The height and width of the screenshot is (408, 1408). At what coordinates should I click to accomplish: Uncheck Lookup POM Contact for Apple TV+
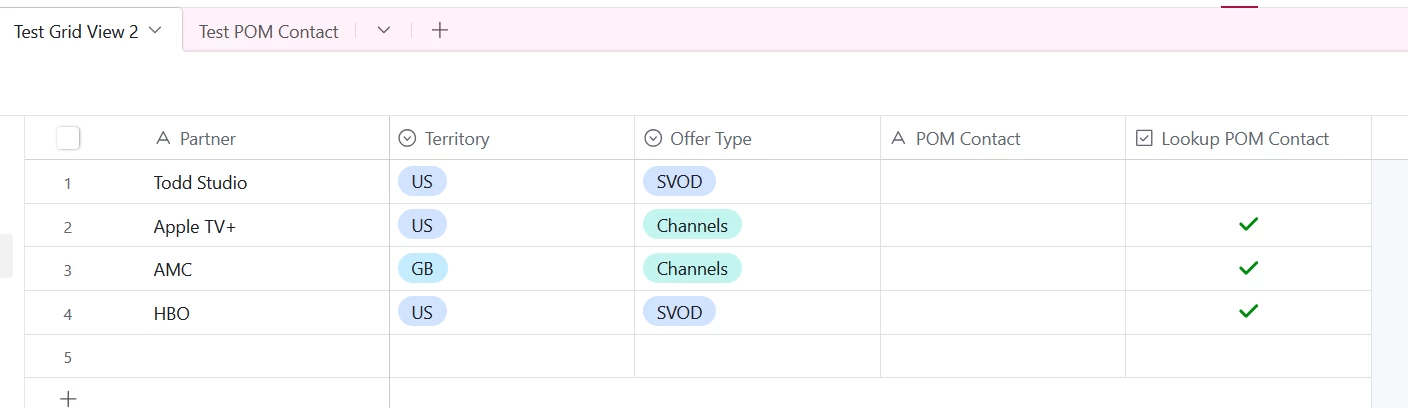click(x=1248, y=225)
